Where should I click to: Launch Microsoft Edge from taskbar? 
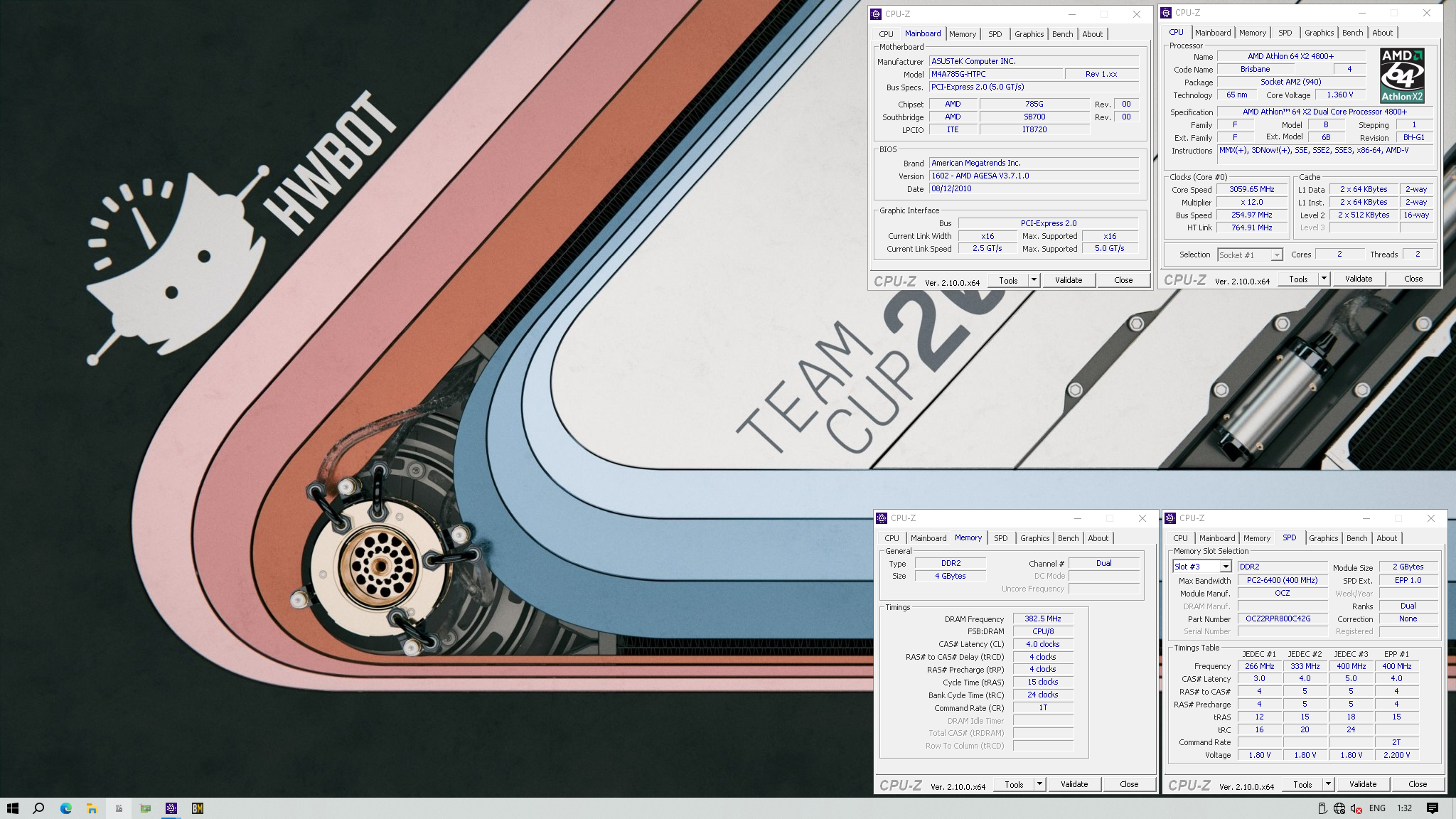click(x=65, y=808)
